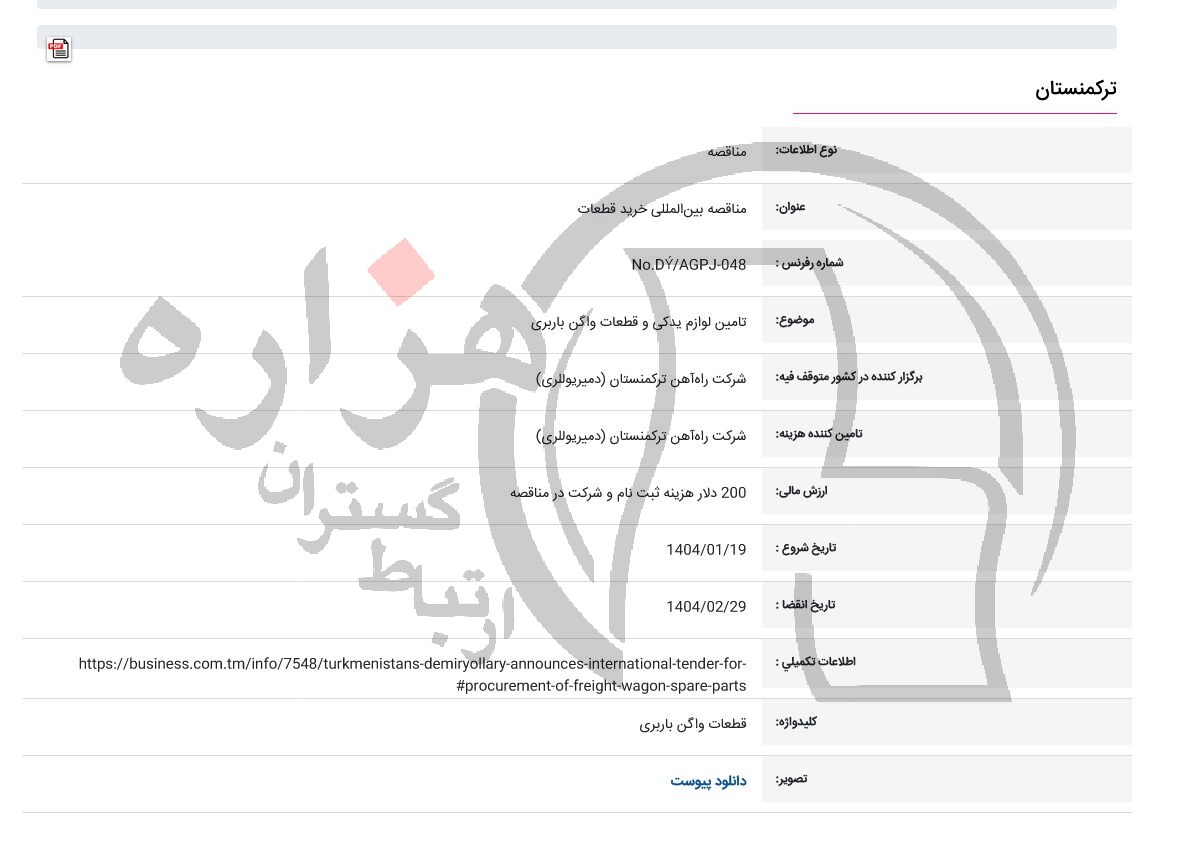Click the شماره رفرنس label cell

[x=809, y=263]
